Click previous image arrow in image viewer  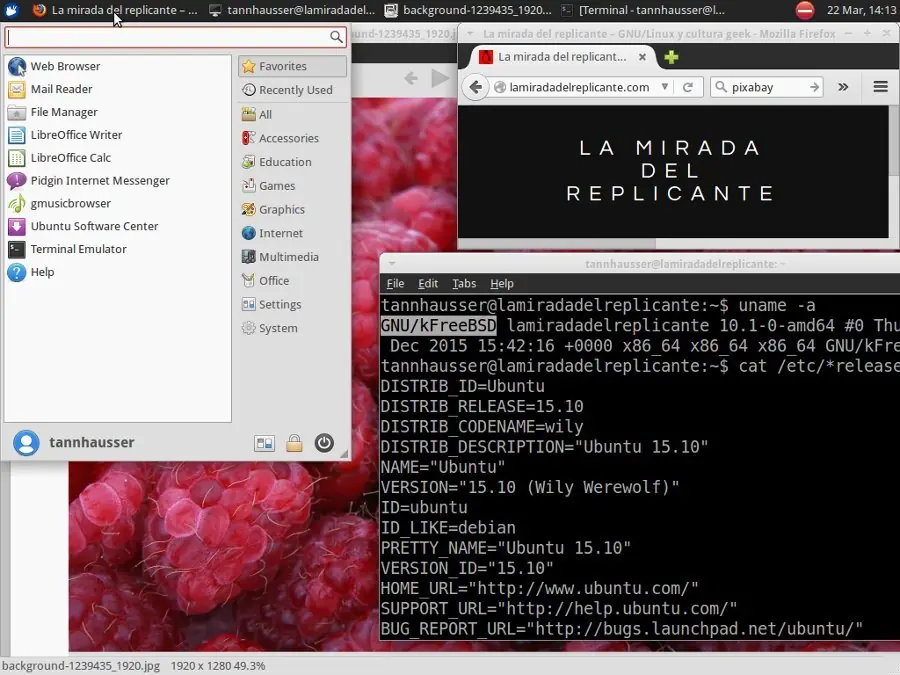410,78
